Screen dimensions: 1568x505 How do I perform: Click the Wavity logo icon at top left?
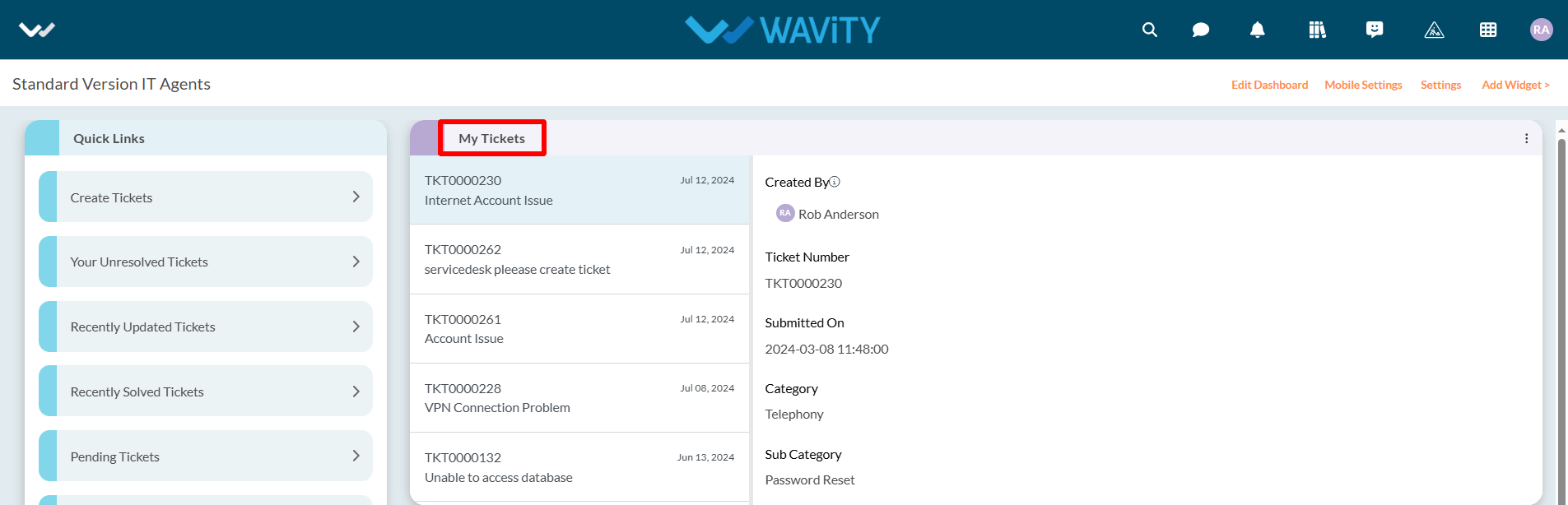pos(37,30)
